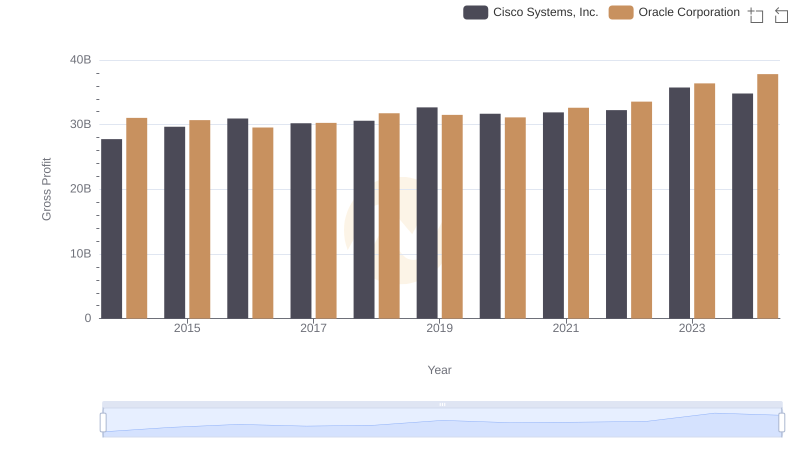
Task: Click the 2019 x-axis label
Action: [439, 328]
